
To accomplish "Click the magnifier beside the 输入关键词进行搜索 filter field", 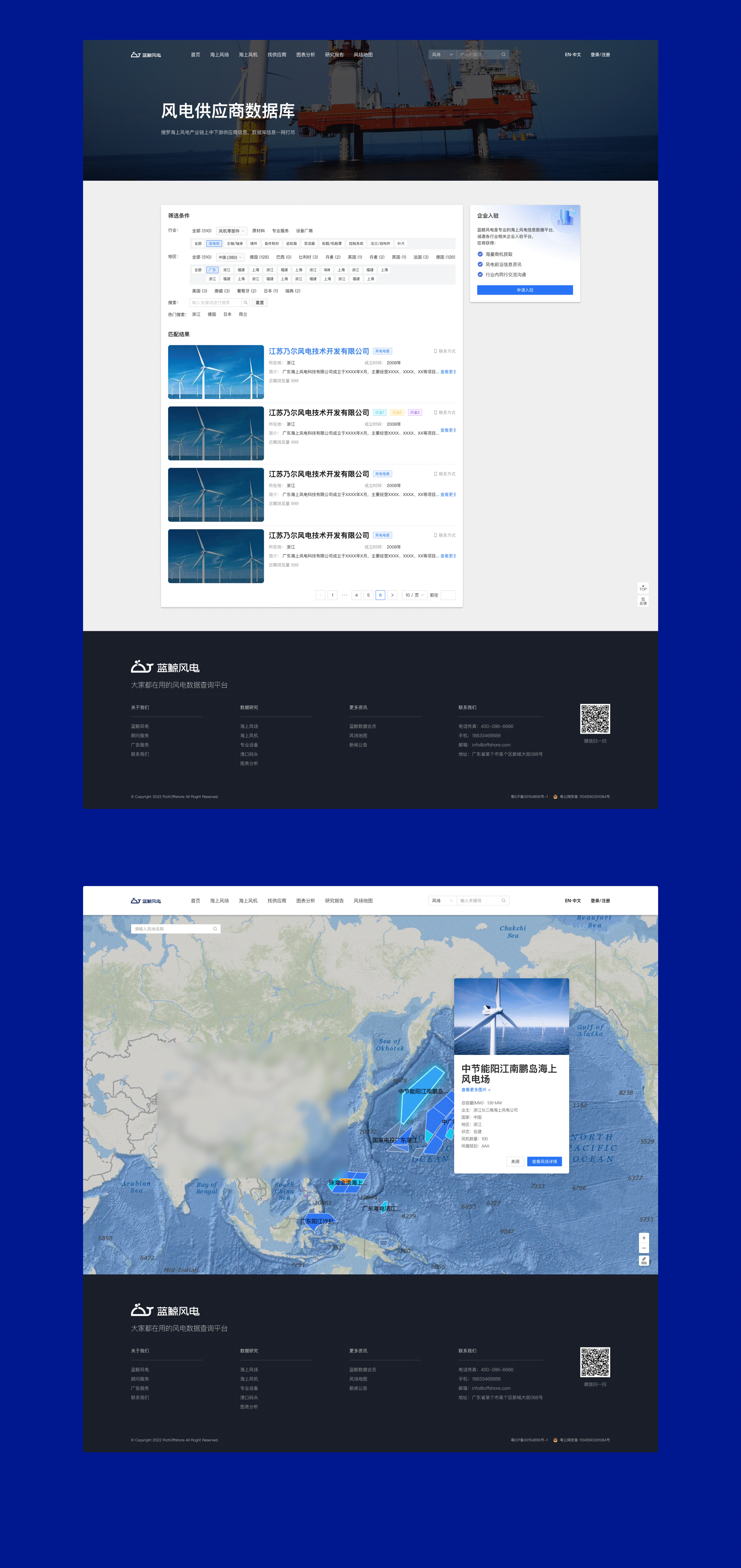I will tap(245, 303).
